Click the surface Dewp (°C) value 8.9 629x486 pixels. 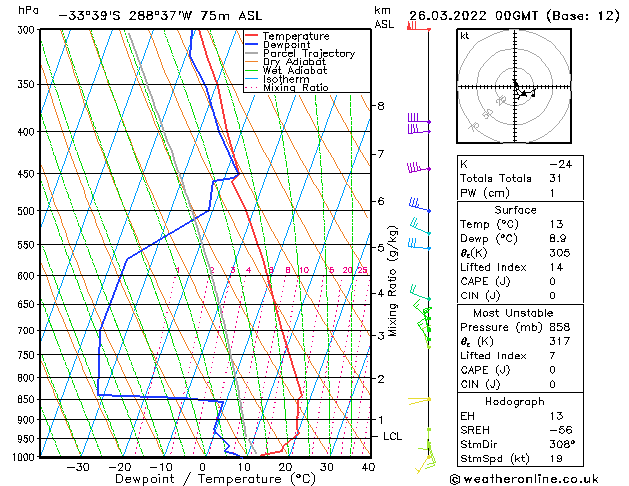coord(558,239)
